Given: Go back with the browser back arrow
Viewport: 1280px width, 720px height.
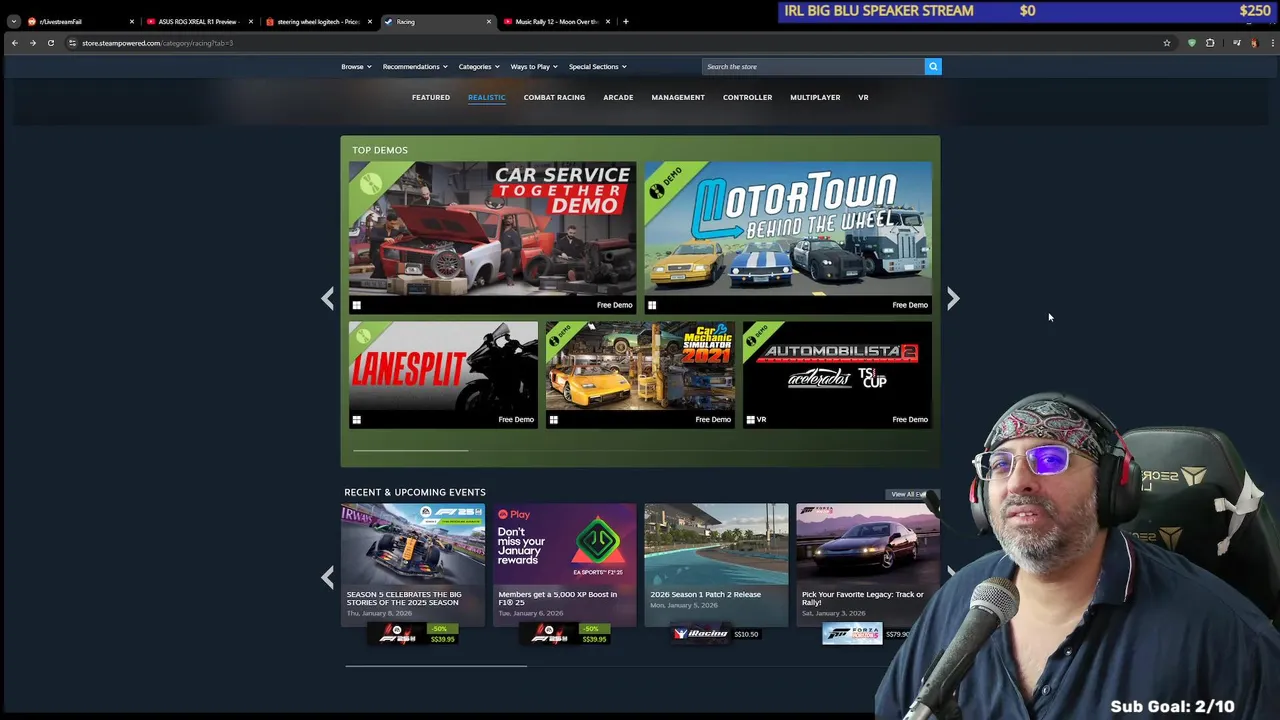Looking at the screenshot, I should [x=14, y=43].
